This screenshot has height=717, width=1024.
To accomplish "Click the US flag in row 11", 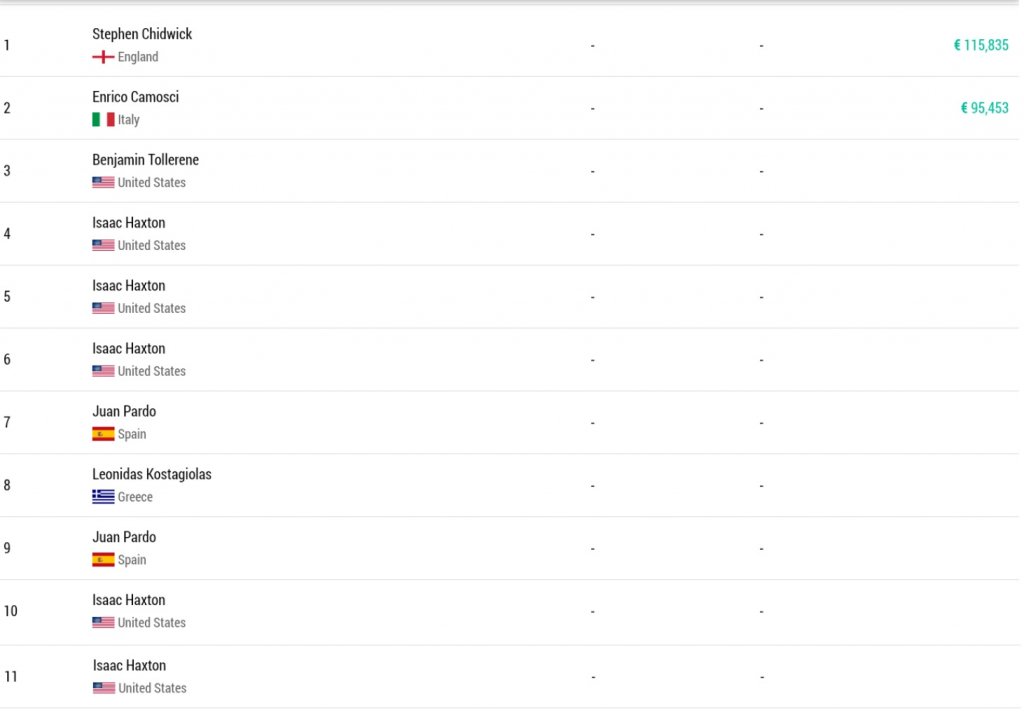I will pos(104,688).
